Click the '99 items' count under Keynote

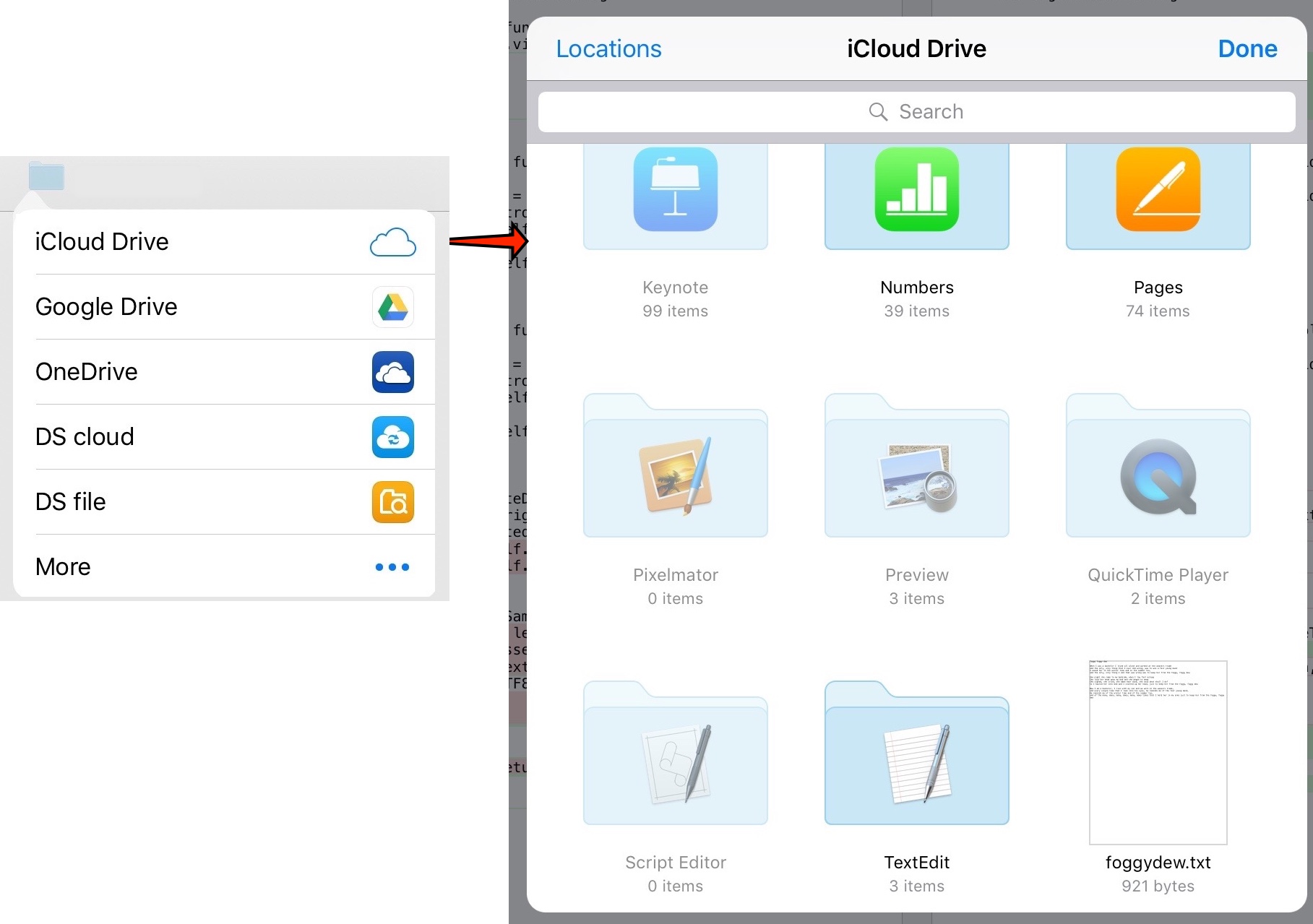click(x=675, y=311)
